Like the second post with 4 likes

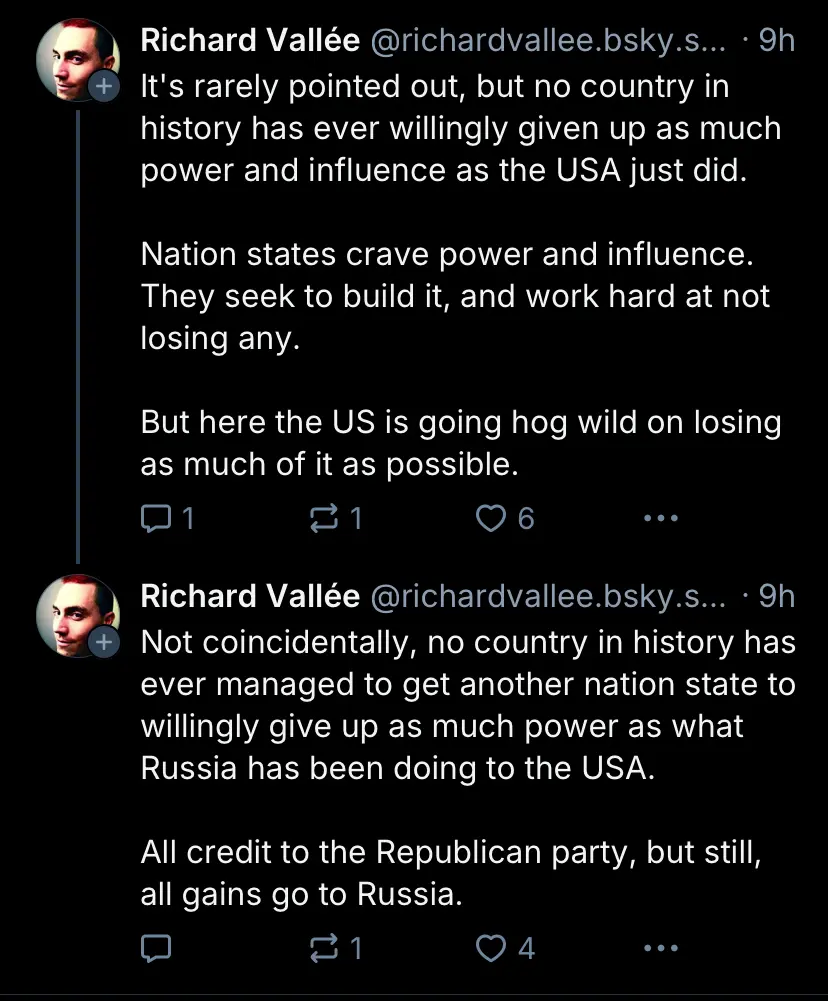click(491, 947)
